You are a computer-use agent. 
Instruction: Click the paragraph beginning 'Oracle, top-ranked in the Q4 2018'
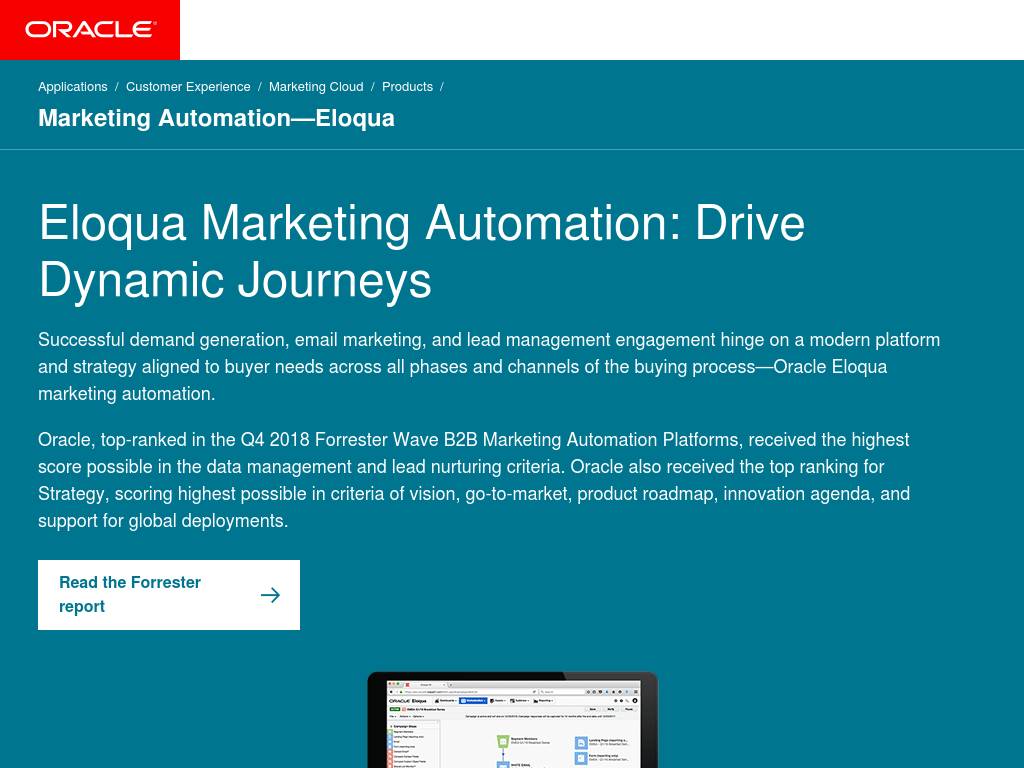(x=474, y=480)
